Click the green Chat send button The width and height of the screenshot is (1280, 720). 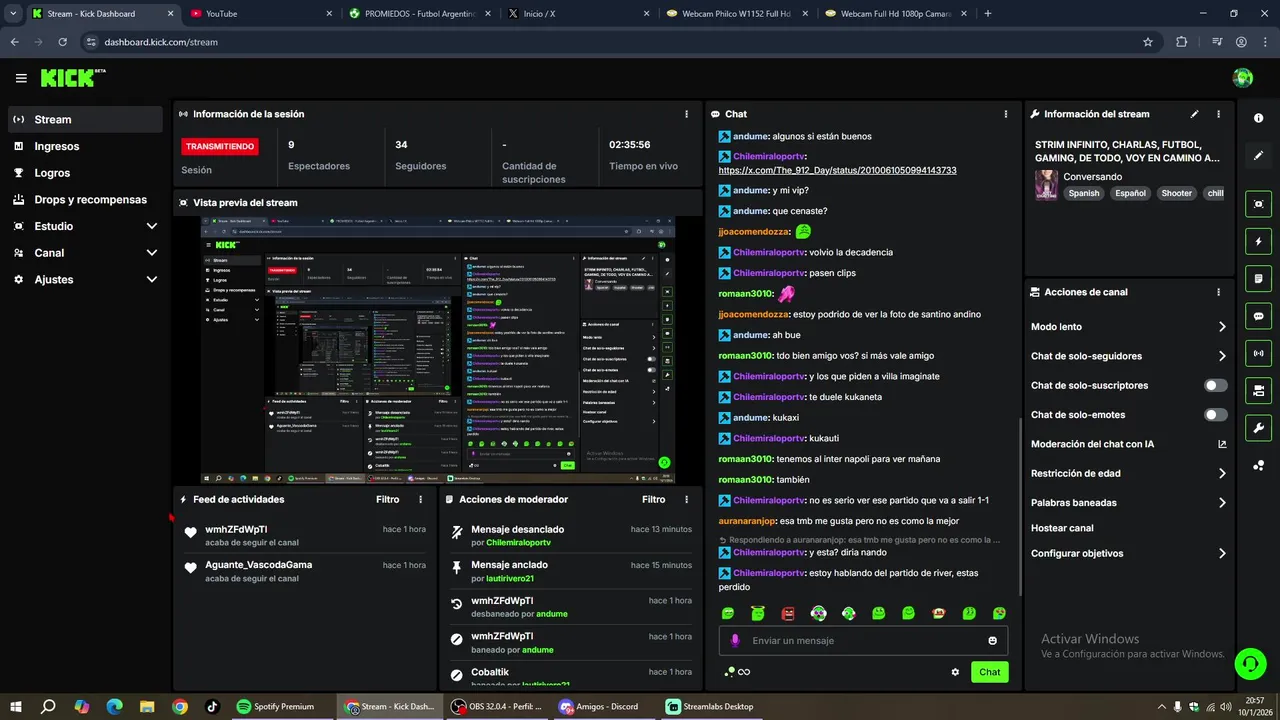tap(989, 672)
